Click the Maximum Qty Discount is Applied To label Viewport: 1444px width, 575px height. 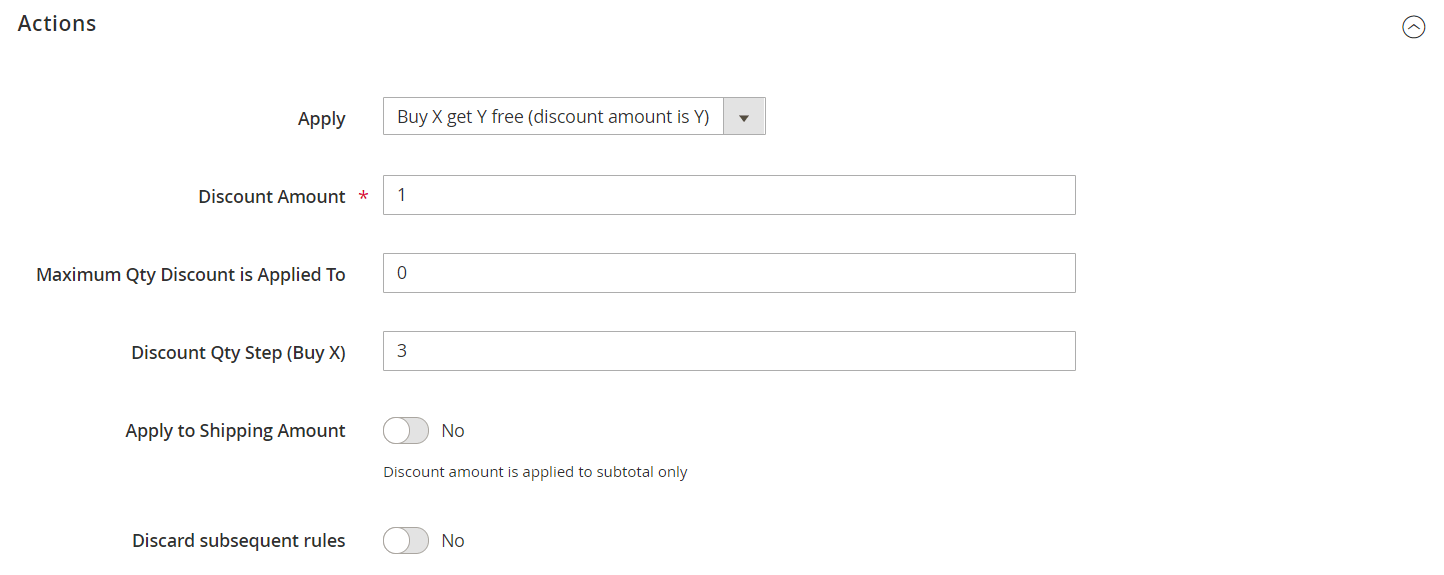[x=190, y=275]
